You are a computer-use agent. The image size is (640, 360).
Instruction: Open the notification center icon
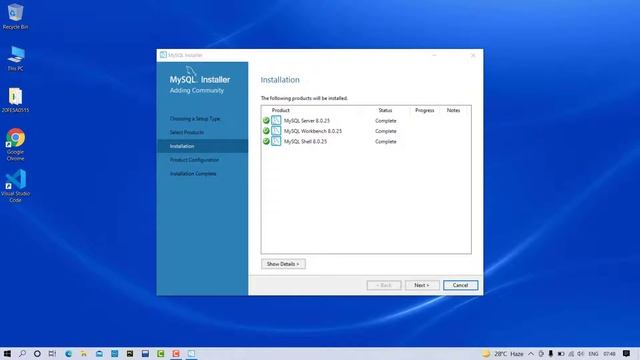click(627, 353)
